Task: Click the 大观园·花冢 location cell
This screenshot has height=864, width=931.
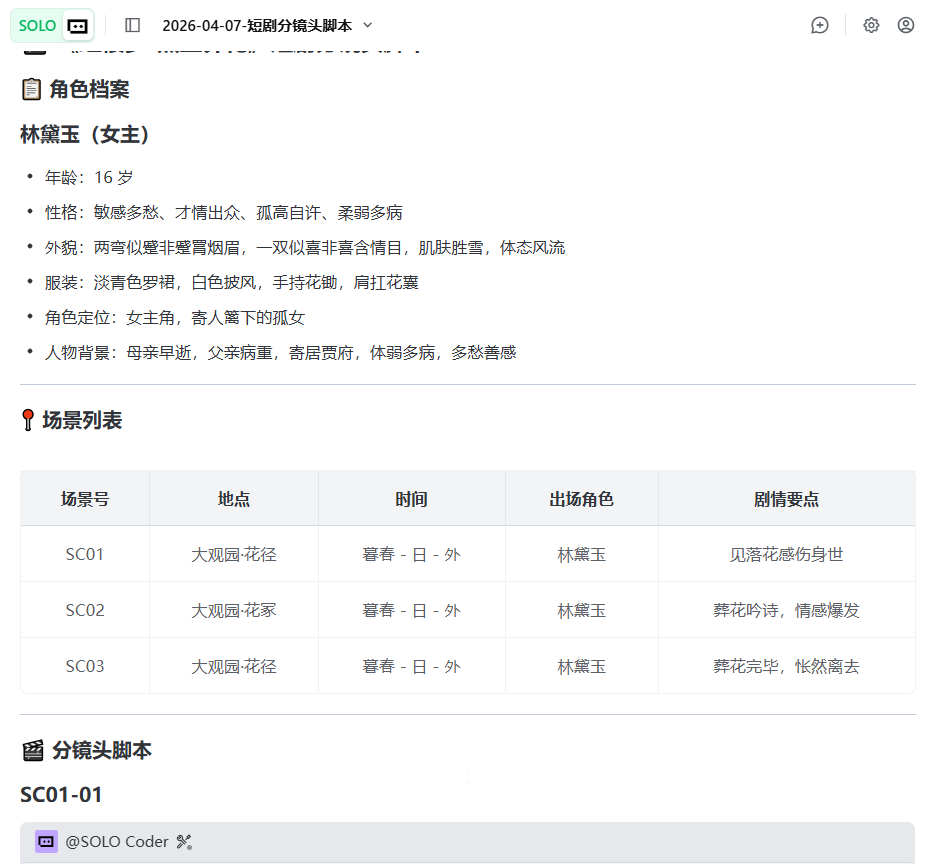Action: [x=234, y=610]
